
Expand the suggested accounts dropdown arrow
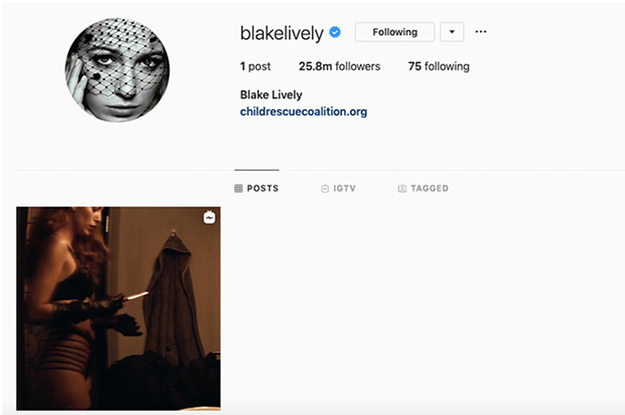[452, 32]
